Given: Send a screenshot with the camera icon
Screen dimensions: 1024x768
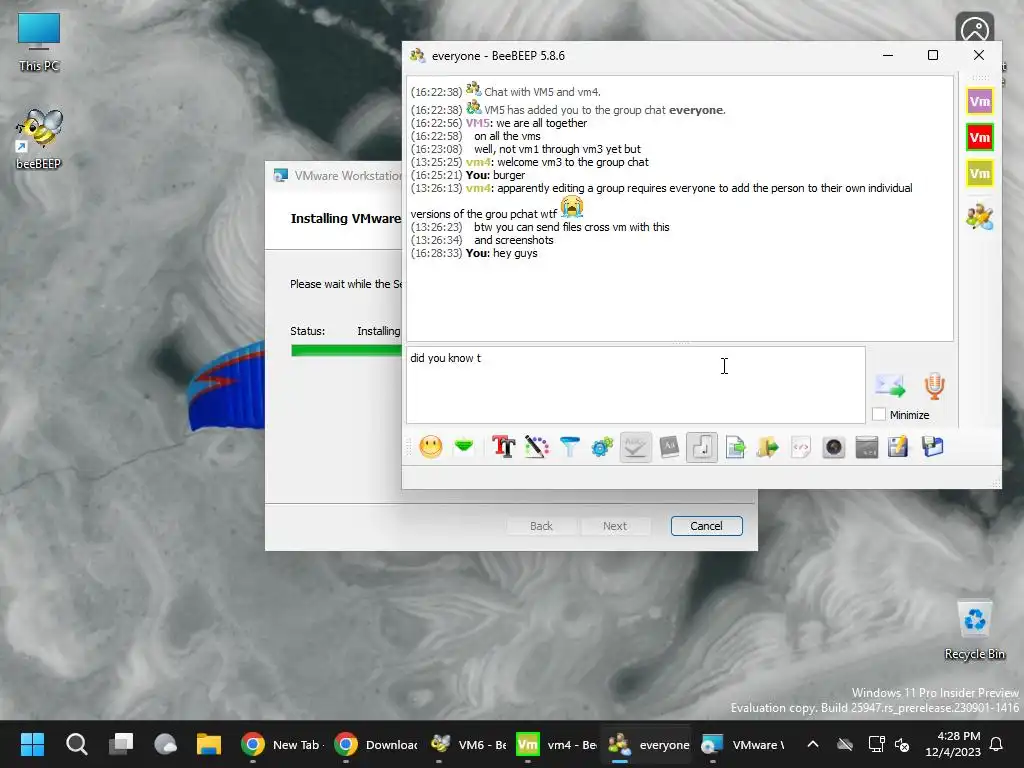Looking at the screenshot, I should tap(834, 447).
